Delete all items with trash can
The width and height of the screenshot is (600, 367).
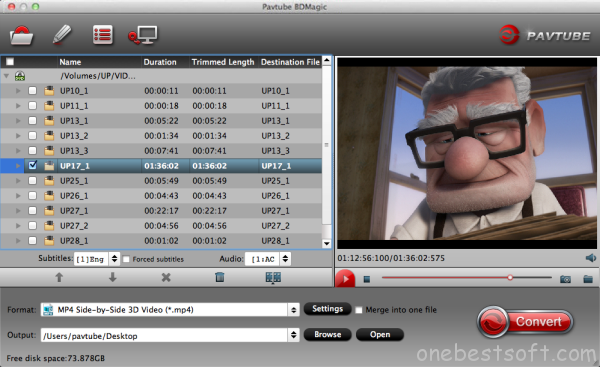point(220,277)
